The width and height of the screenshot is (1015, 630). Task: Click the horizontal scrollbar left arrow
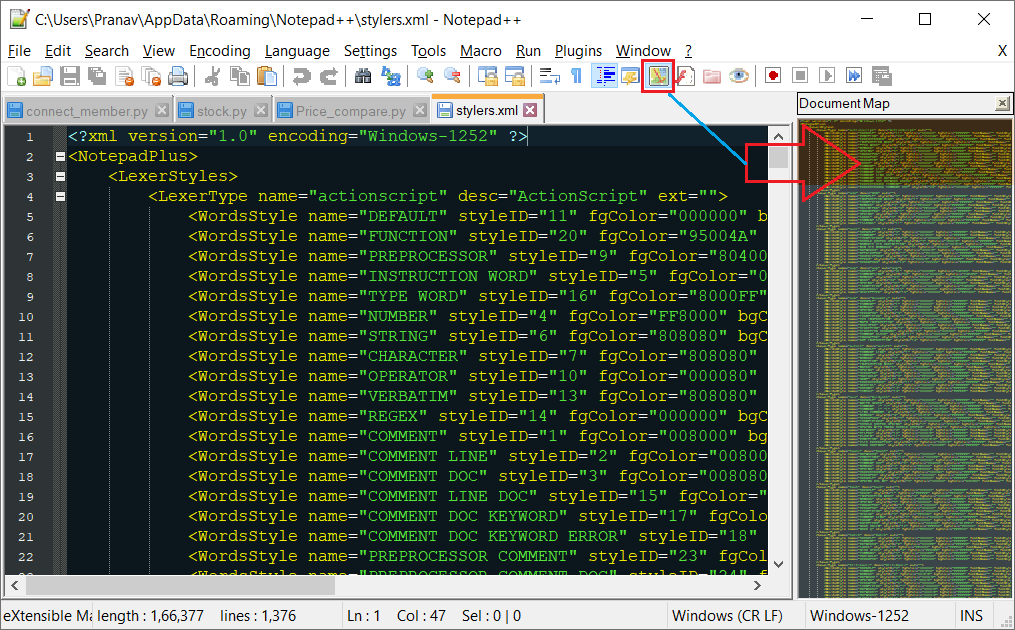click(x=15, y=585)
